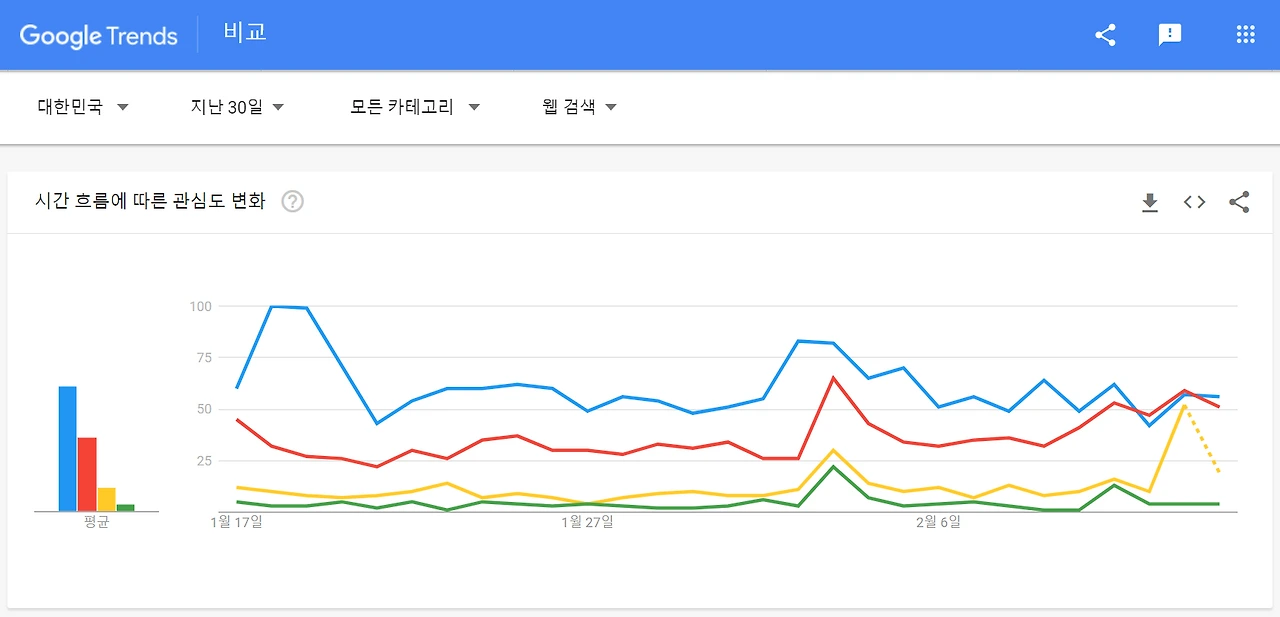Viewport: 1280px width, 617px height.
Task: Select the yellow average bar
Action: [106, 499]
